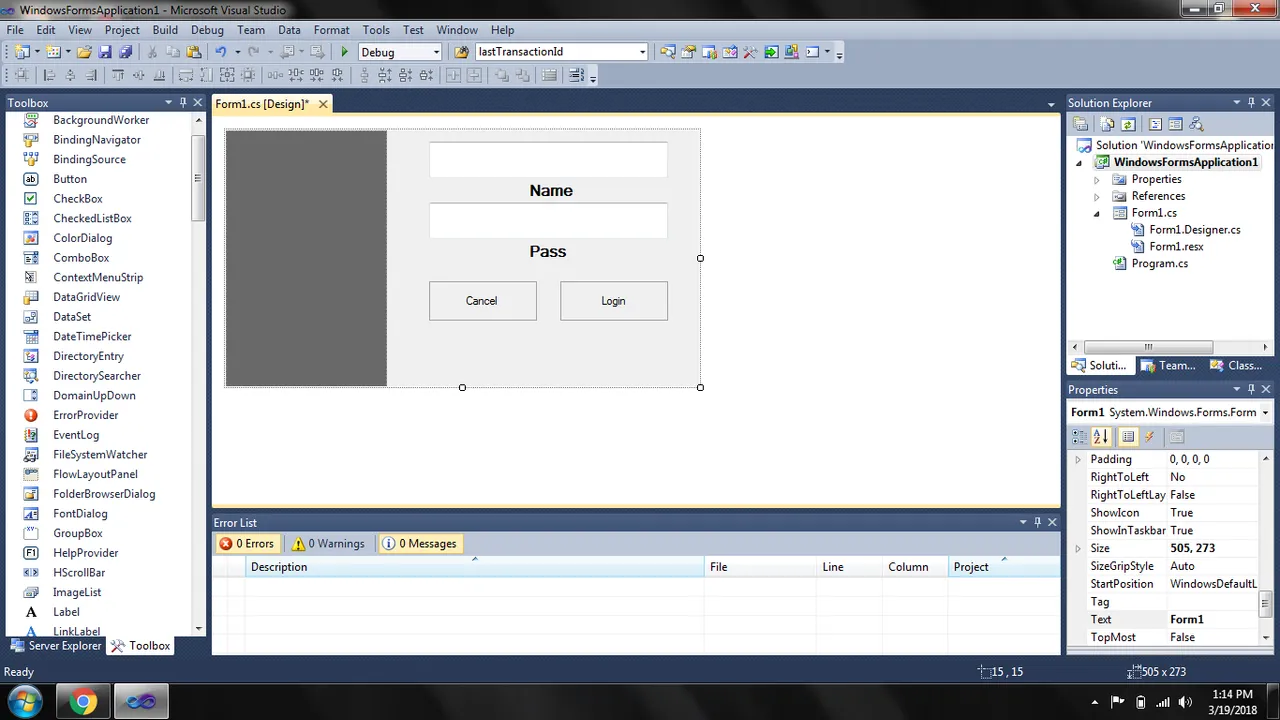
Task: Sort Error List by Description column
Action: [x=475, y=567]
